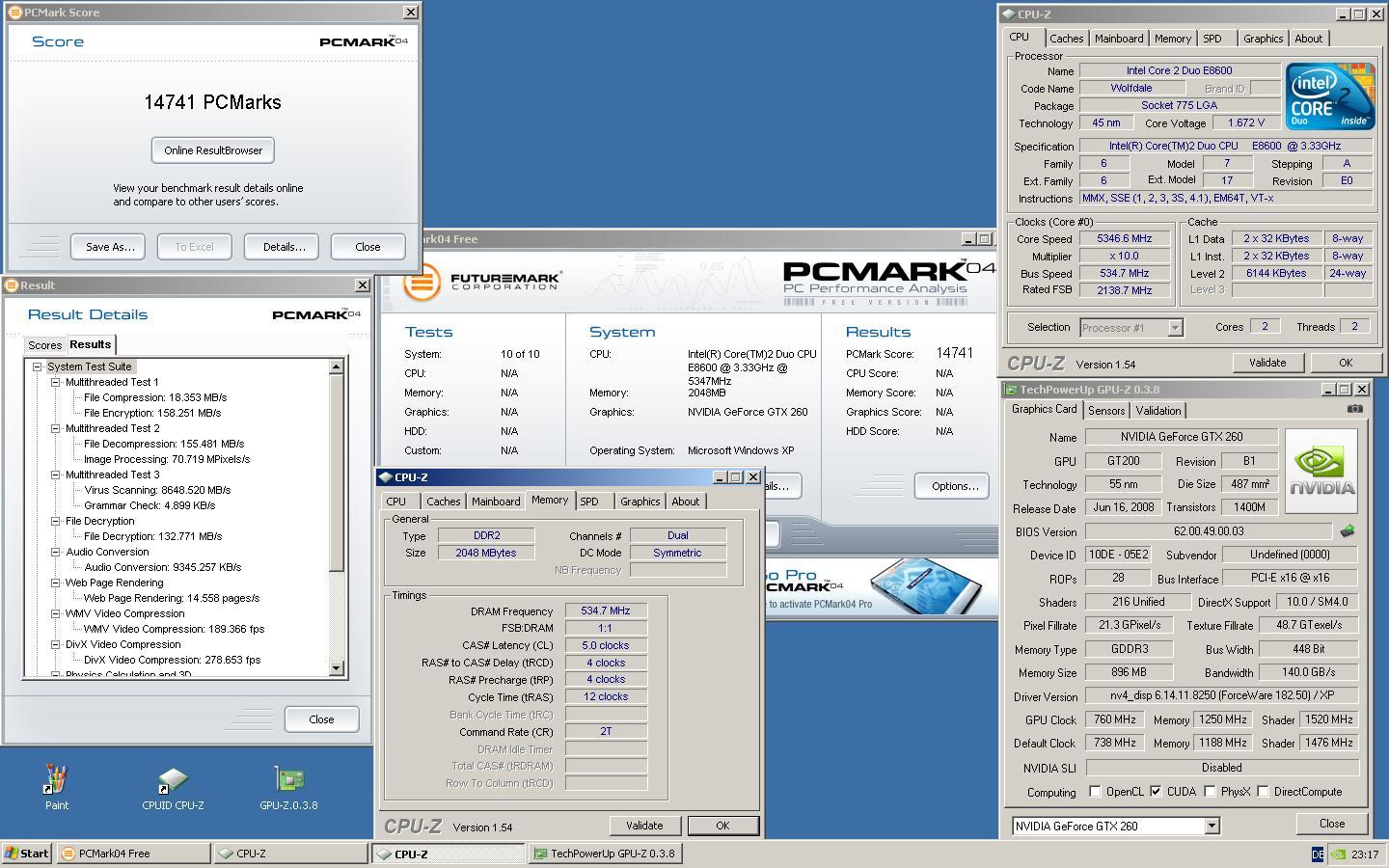Click the DE language indicator in tray
Screen dimensions: 1389x868
pos(1318,854)
